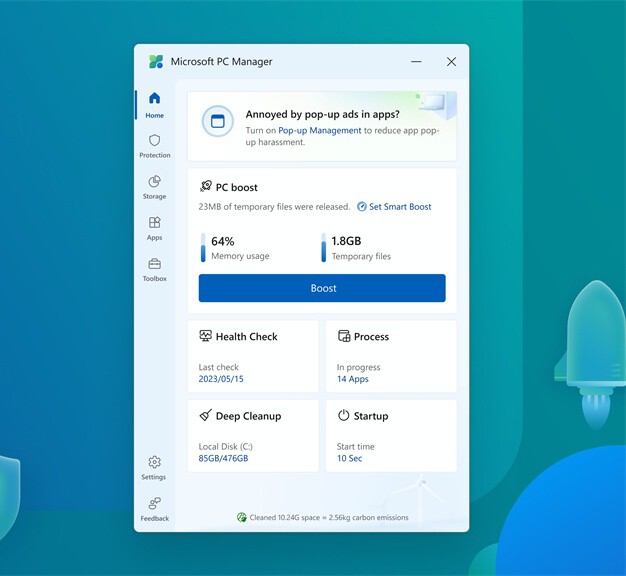Open the Startup card
The height and width of the screenshot is (576, 626).
pyautogui.click(x=391, y=435)
